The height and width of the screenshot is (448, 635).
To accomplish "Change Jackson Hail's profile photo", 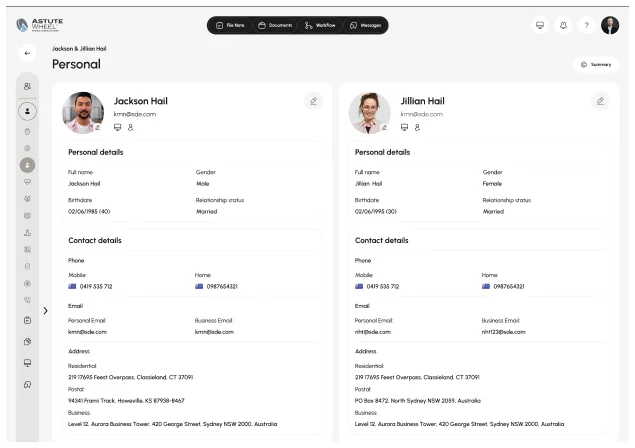I will [x=83, y=113].
